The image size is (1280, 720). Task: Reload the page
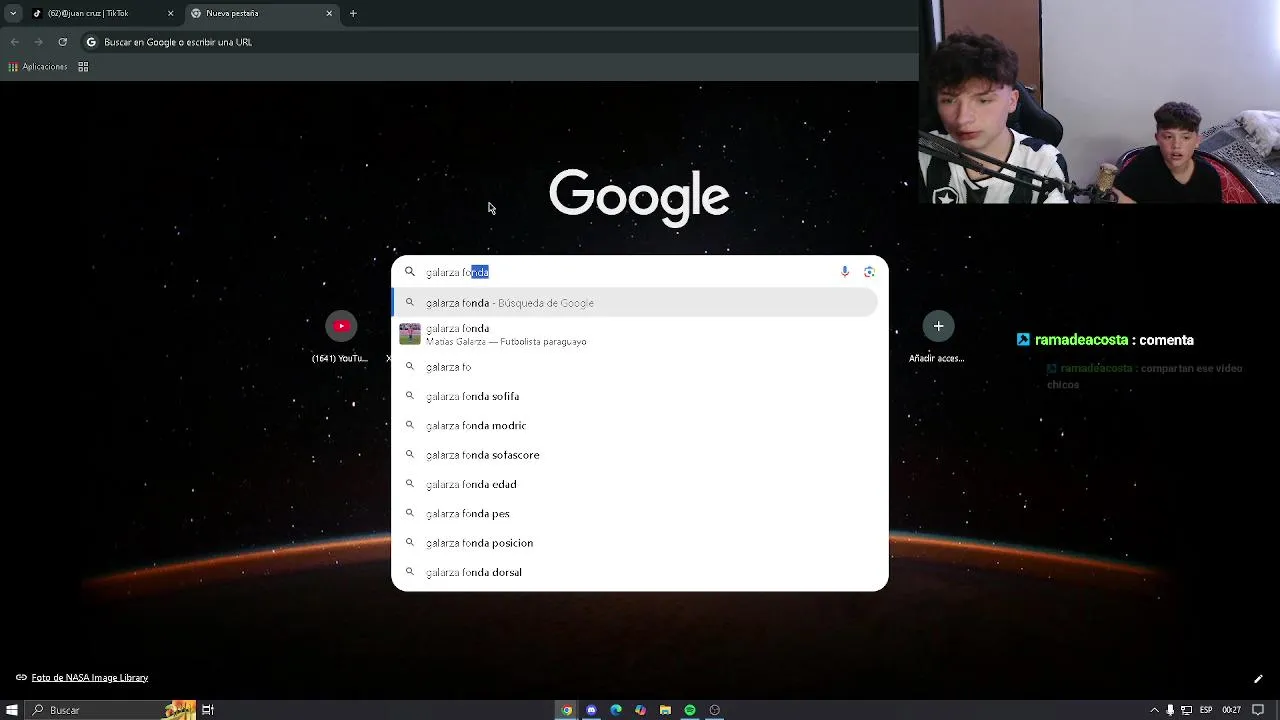[62, 42]
